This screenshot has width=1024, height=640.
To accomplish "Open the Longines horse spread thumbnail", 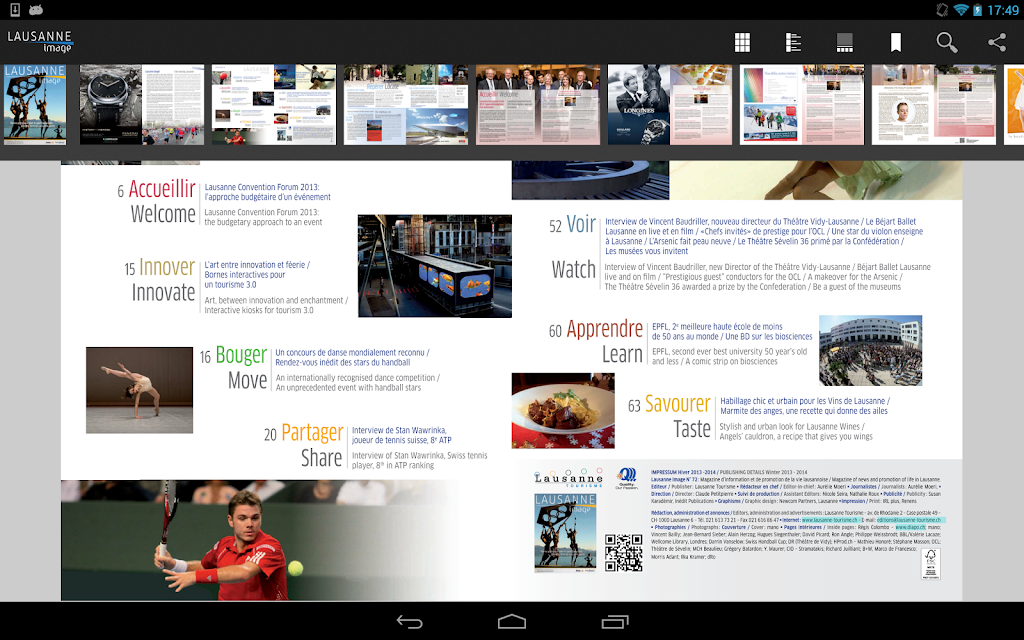I will pos(669,104).
